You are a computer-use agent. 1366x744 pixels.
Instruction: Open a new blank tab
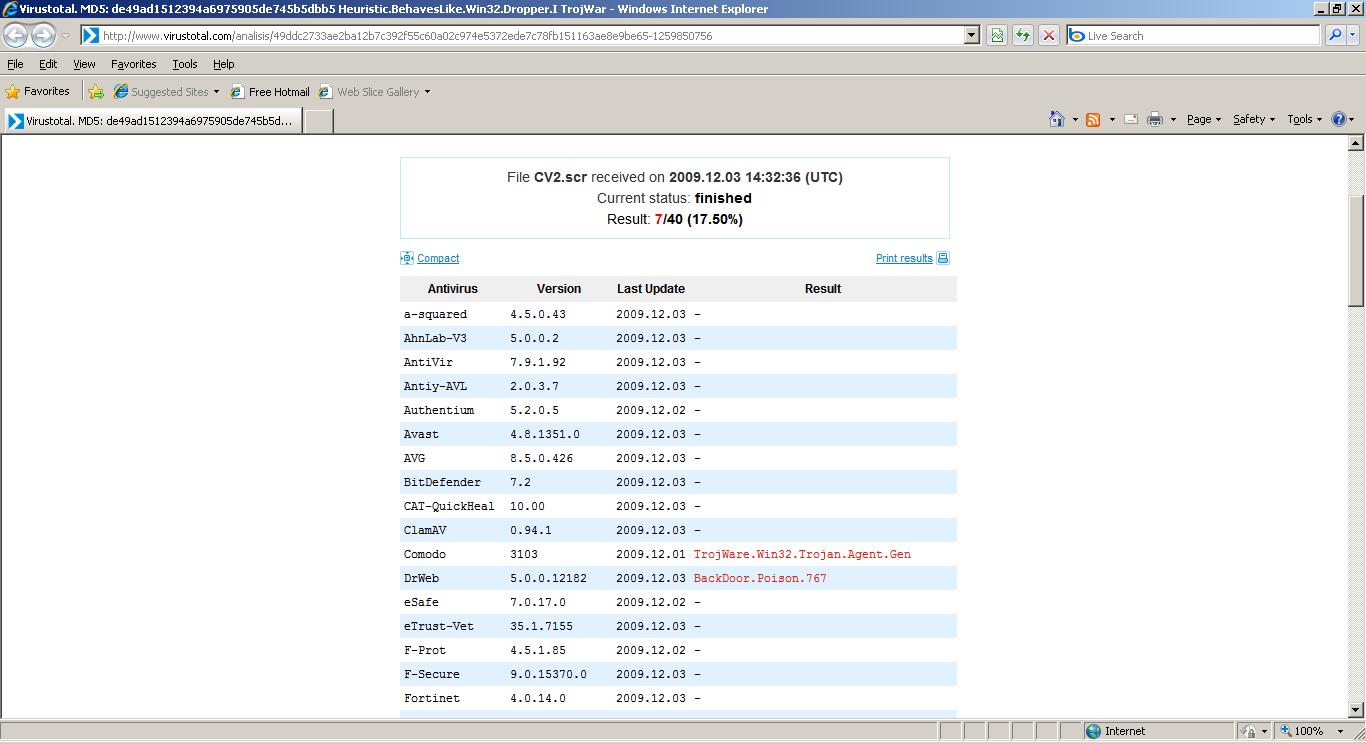pos(318,121)
